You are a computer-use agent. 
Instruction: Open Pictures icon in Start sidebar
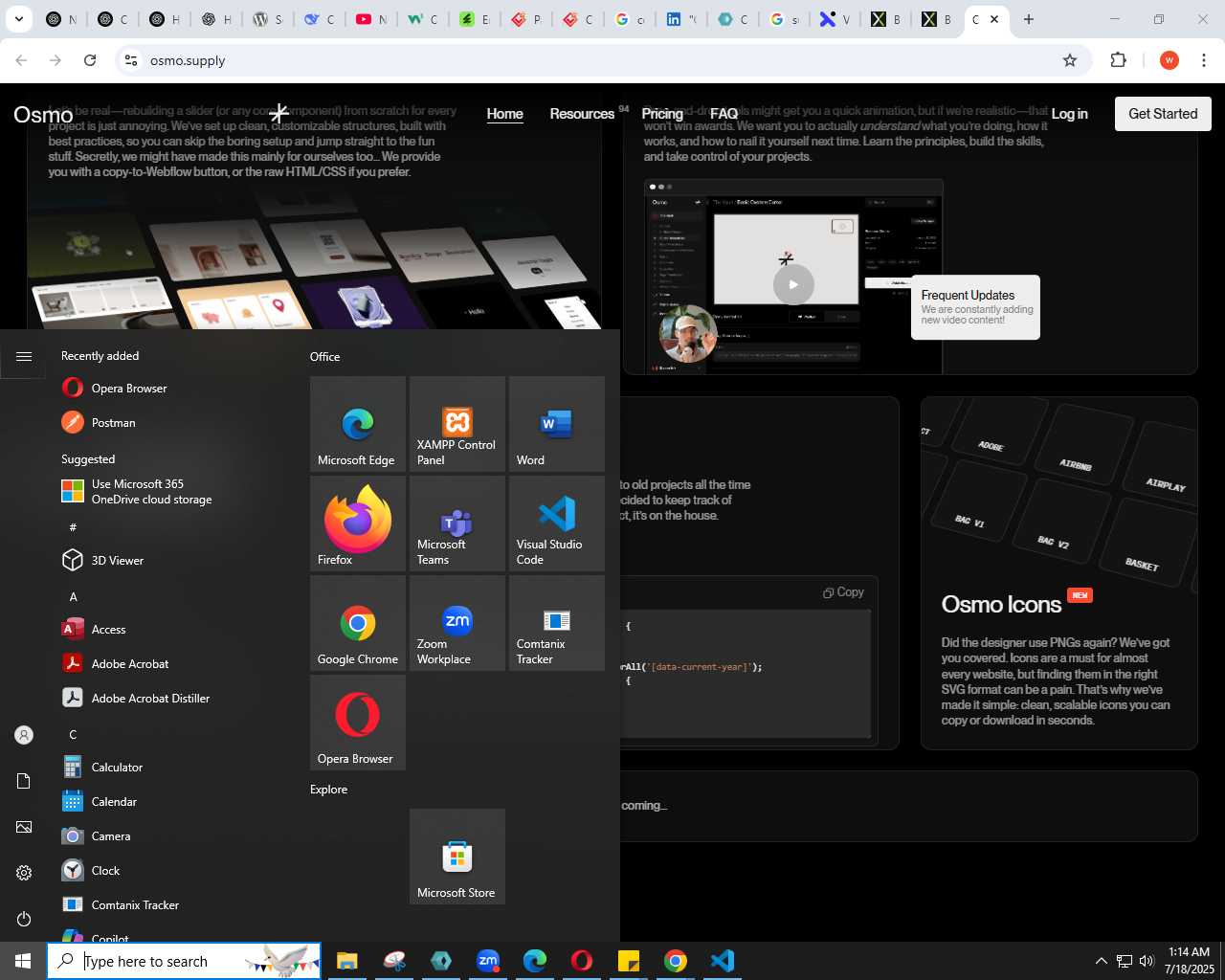tap(24, 827)
